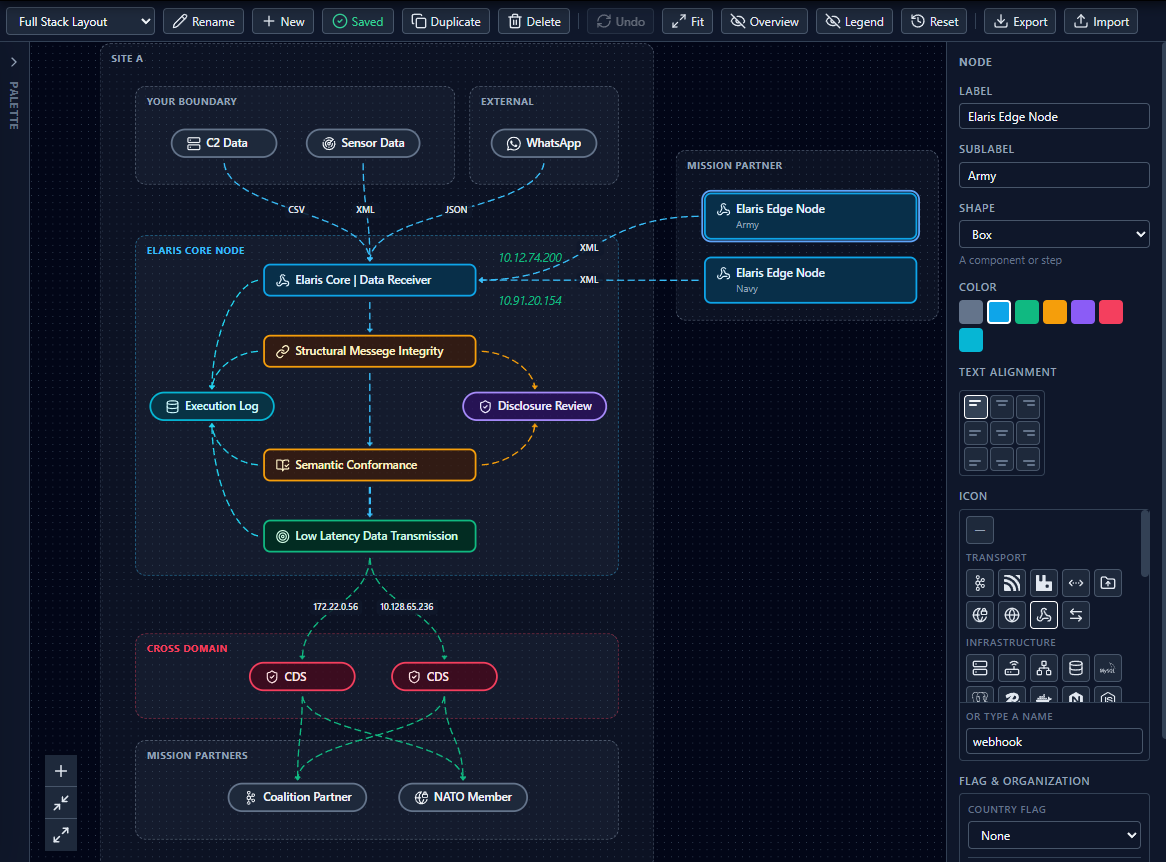The width and height of the screenshot is (1166, 862).
Task: Choose the gray color swatch
Action: point(970,312)
